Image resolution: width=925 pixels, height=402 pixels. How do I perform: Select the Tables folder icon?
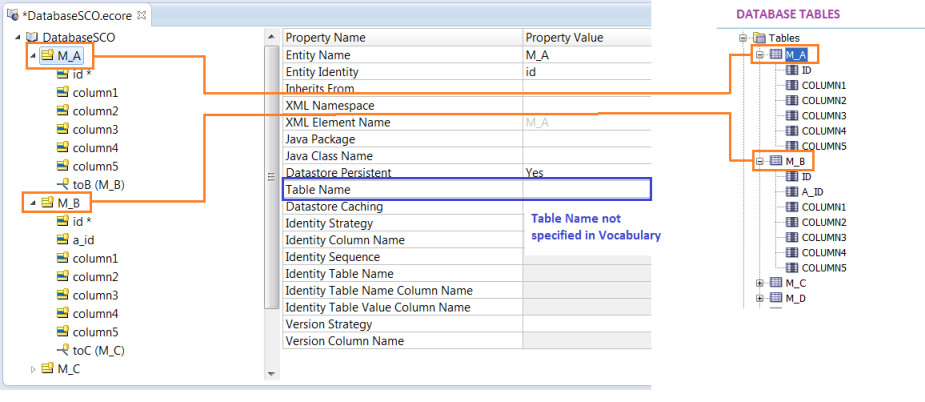tap(759, 38)
